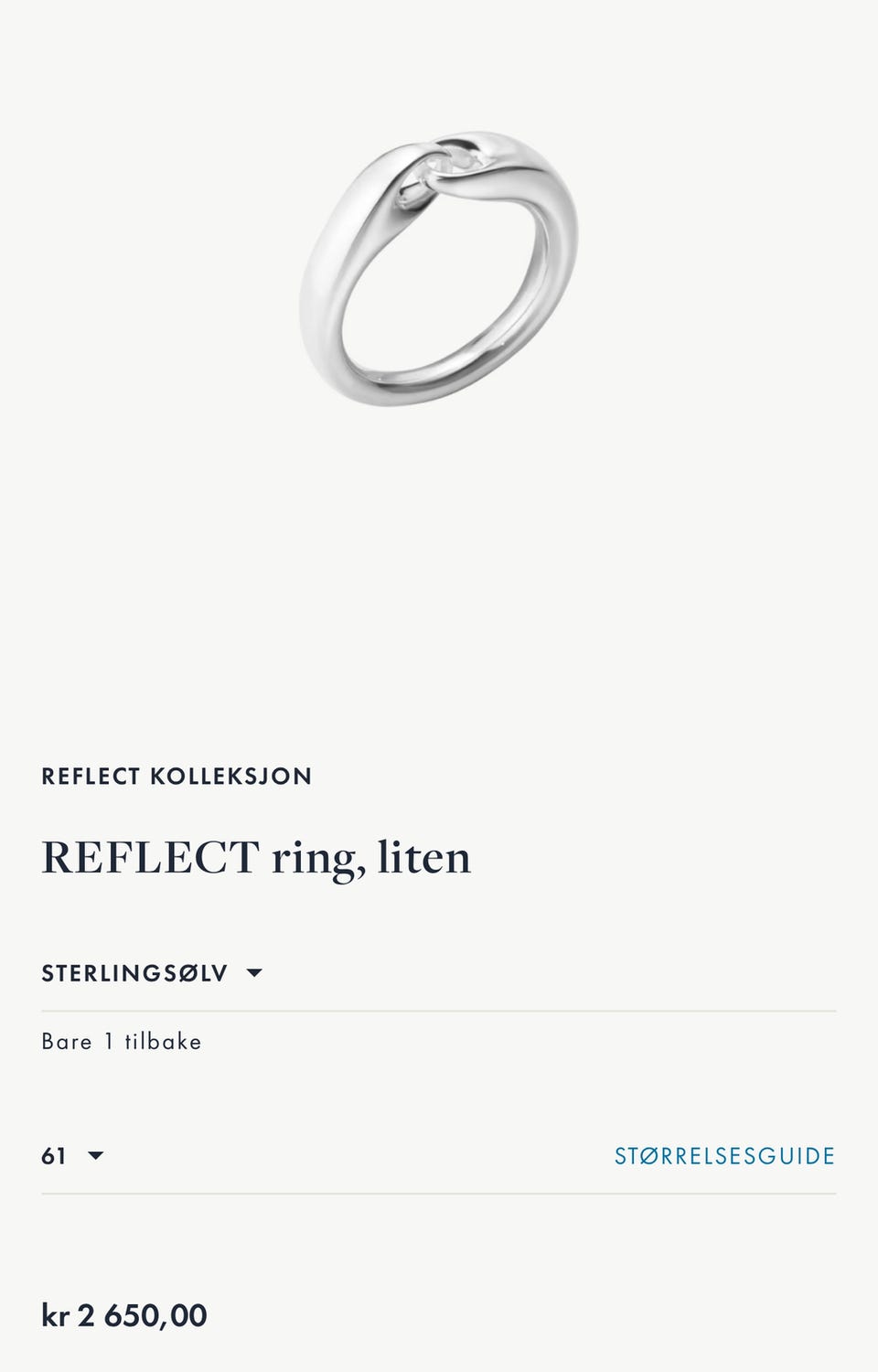Viewport: 878px width, 1372px height.
Task: Click the price kr 2 650,00
Action: (x=124, y=1315)
